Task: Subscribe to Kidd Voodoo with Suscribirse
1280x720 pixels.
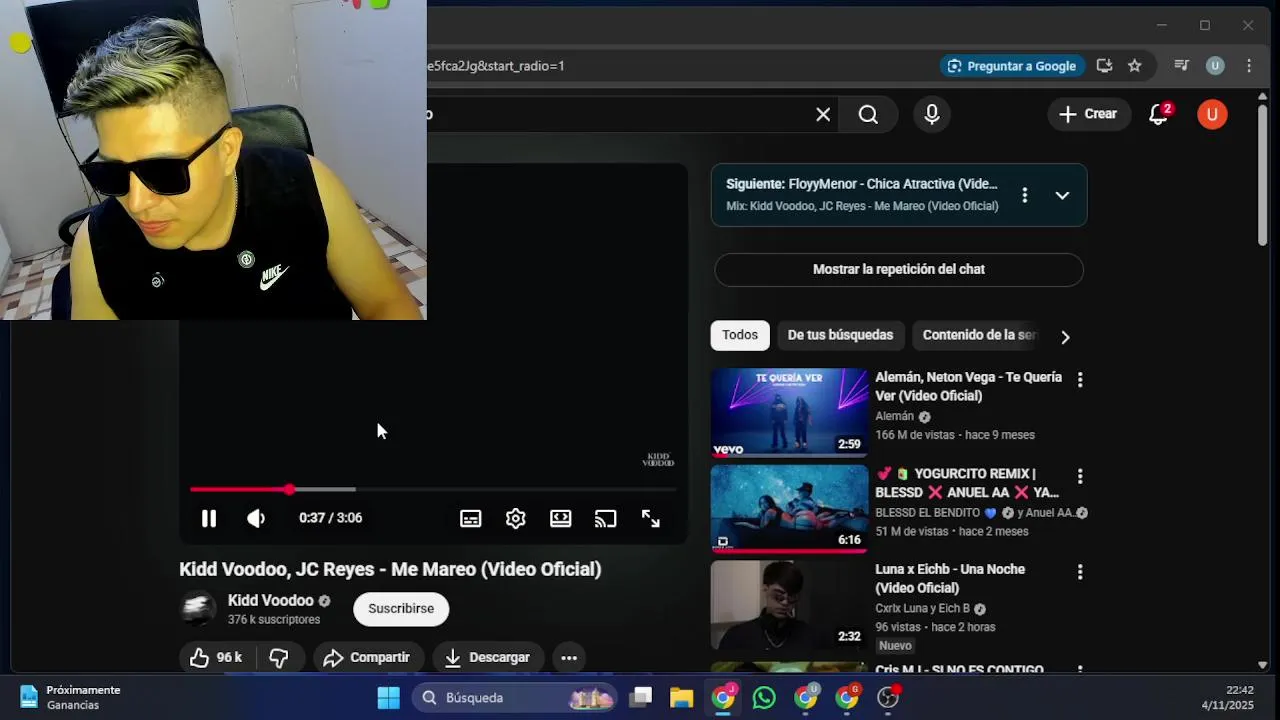Action: 401,608
